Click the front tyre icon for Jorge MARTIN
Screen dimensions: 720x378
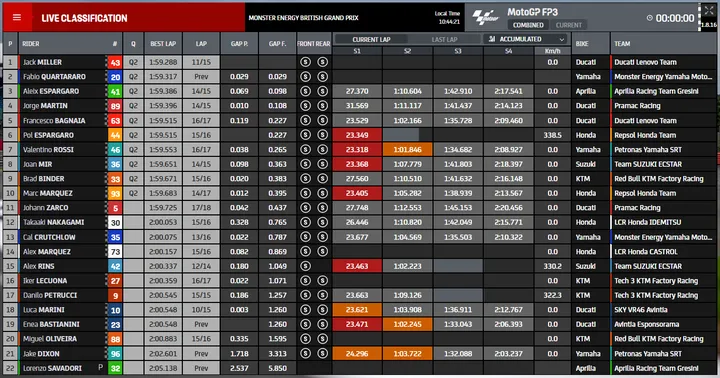pyautogui.click(x=305, y=106)
